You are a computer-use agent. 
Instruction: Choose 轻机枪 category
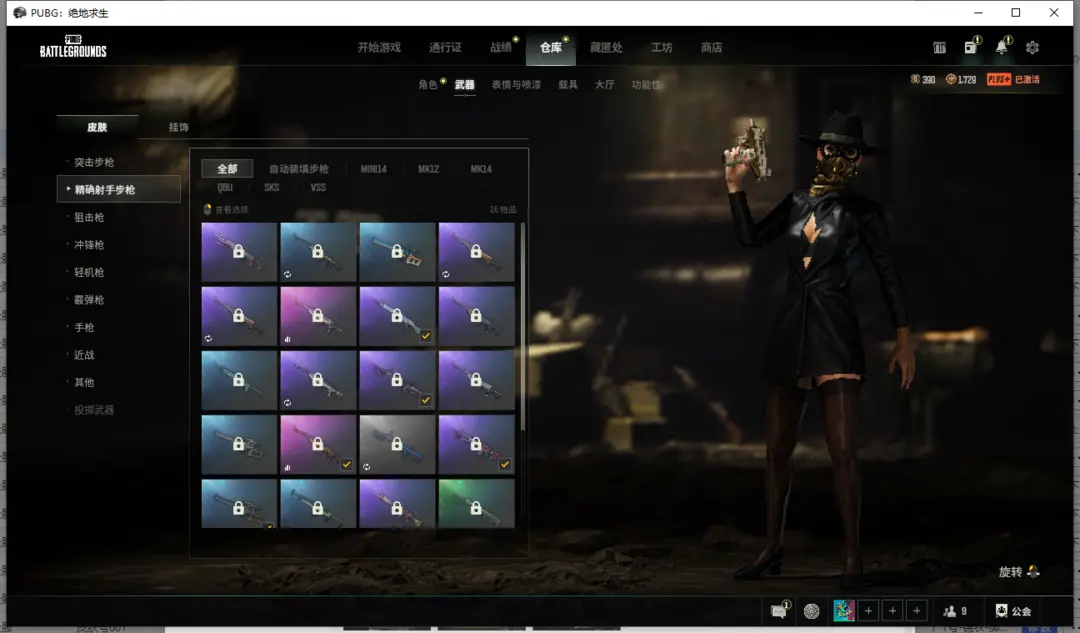(x=89, y=273)
